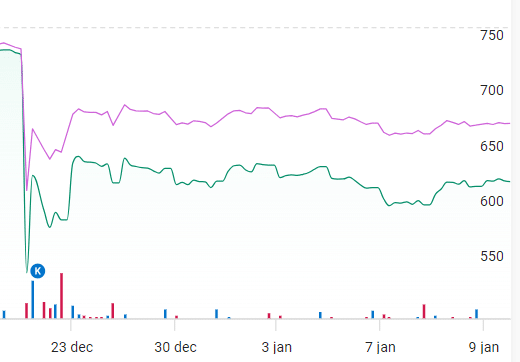Click the 550 price axis label
This screenshot has width=520, height=362.
coord(492,256)
